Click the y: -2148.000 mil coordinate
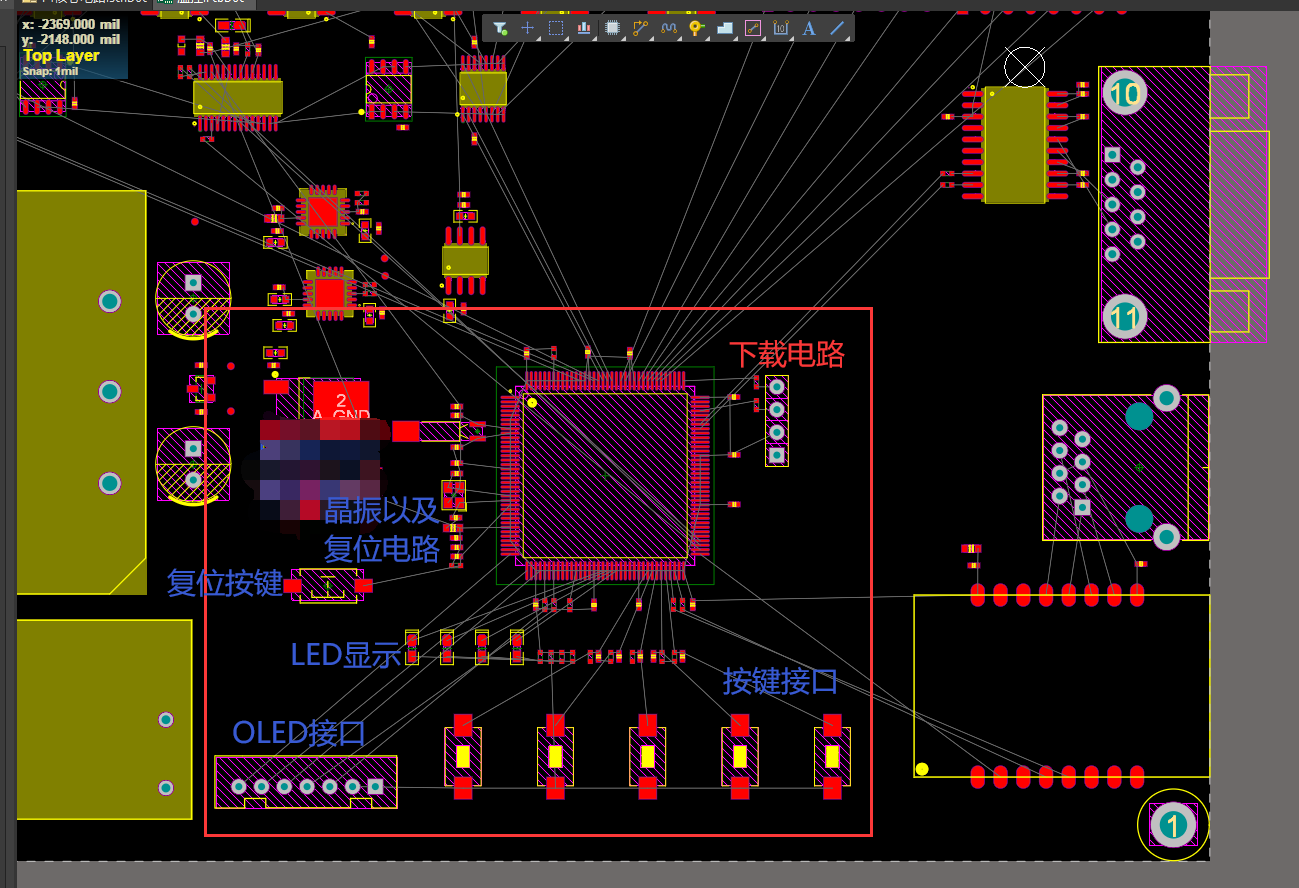 tap(71, 39)
